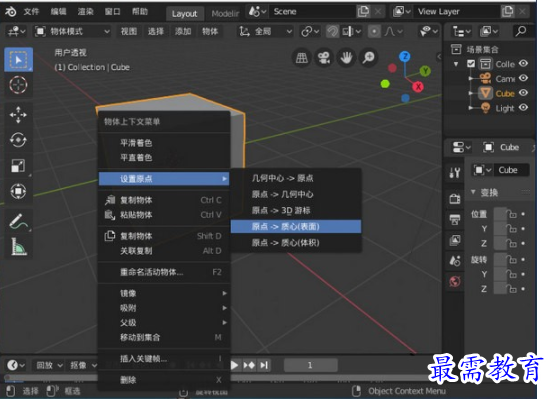Toggle snapping magnet button
The image size is (552, 400).
[332, 32]
